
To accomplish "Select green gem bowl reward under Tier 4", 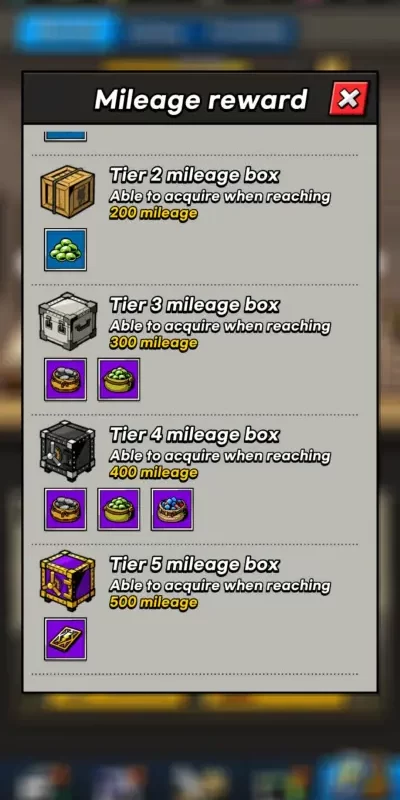I will click(x=119, y=509).
